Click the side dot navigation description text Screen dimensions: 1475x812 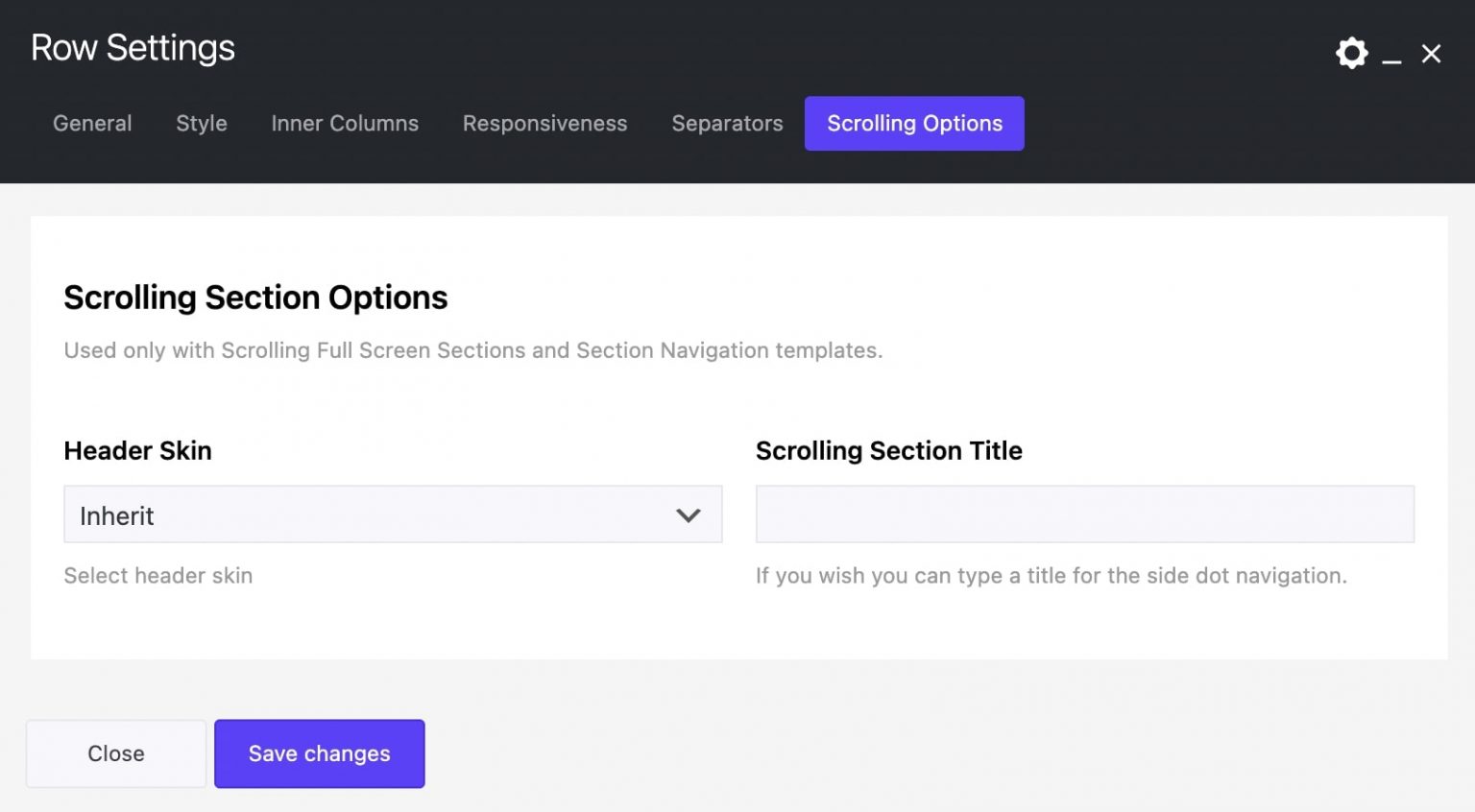[1051, 575]
